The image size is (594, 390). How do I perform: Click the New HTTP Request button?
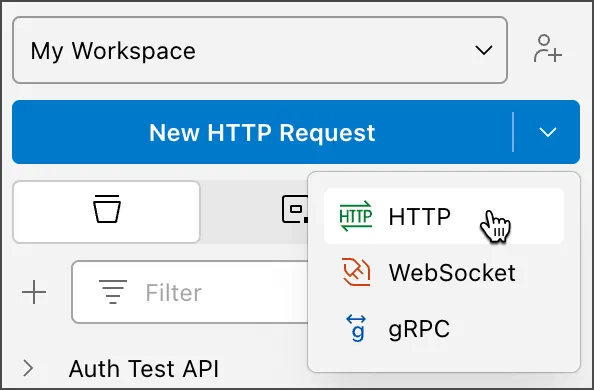[x=262, y=132]
